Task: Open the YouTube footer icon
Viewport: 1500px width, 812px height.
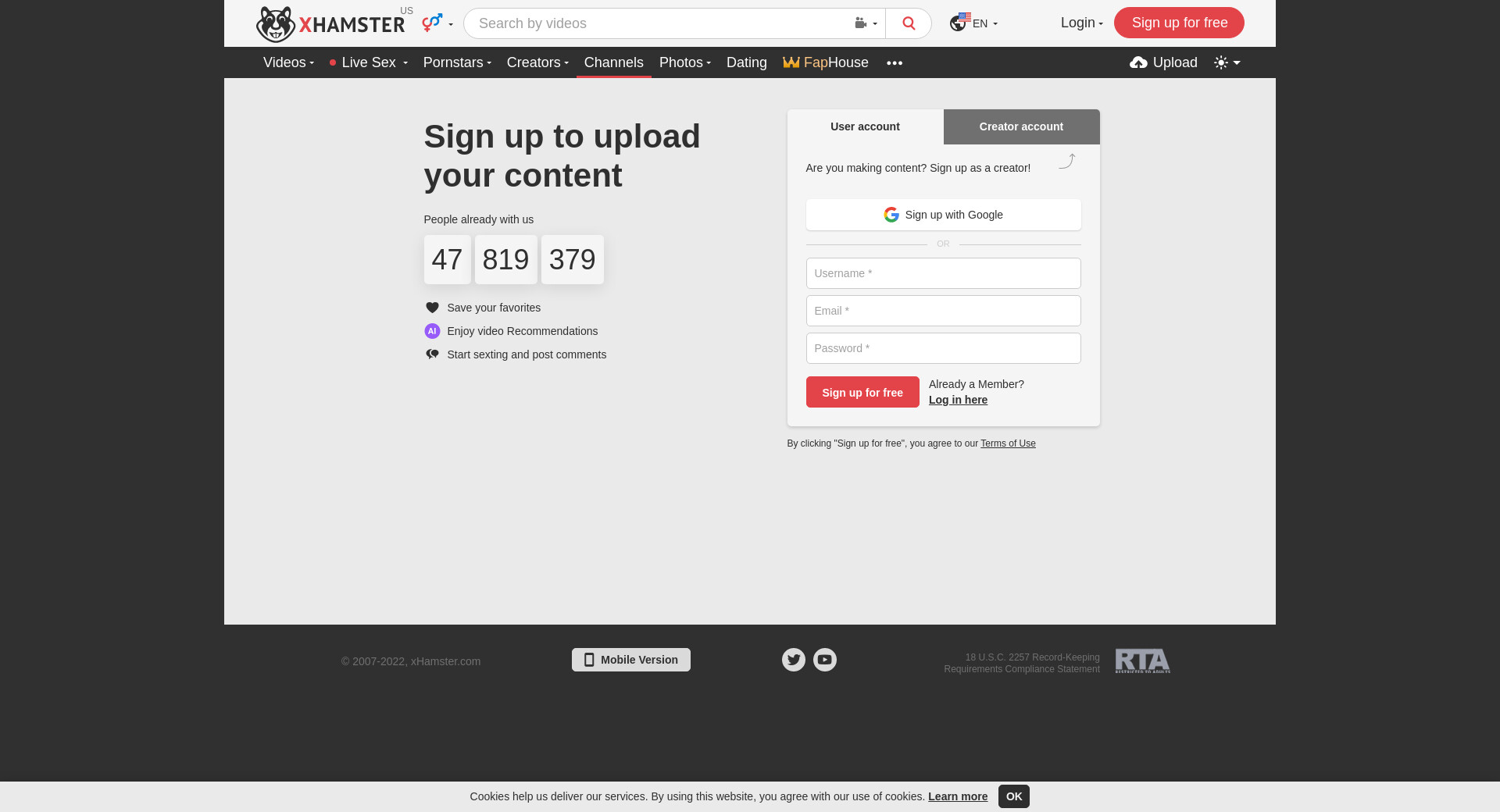Action: point(825,660)
